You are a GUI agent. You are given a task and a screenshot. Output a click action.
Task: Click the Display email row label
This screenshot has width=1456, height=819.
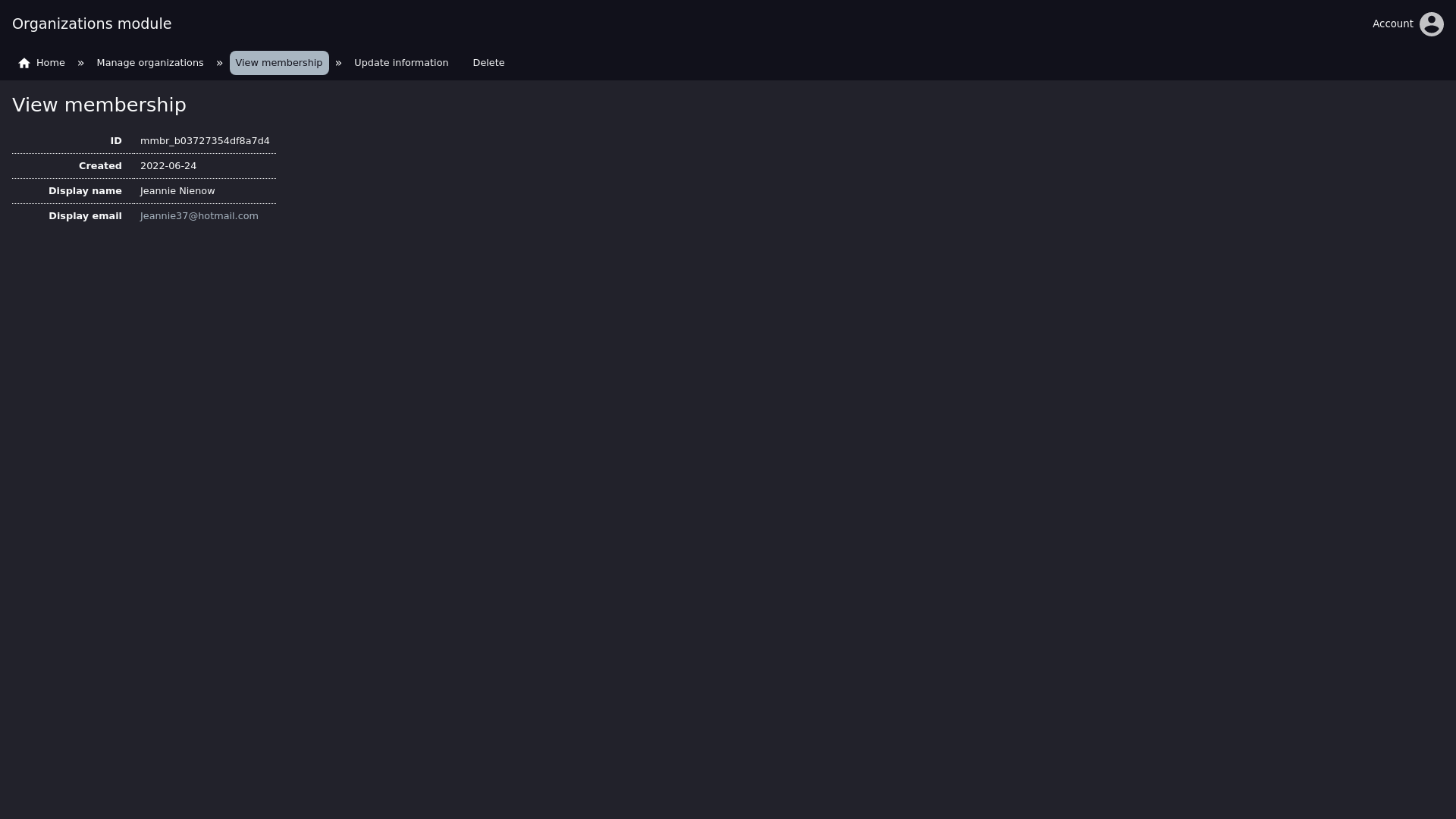point(85,216)
